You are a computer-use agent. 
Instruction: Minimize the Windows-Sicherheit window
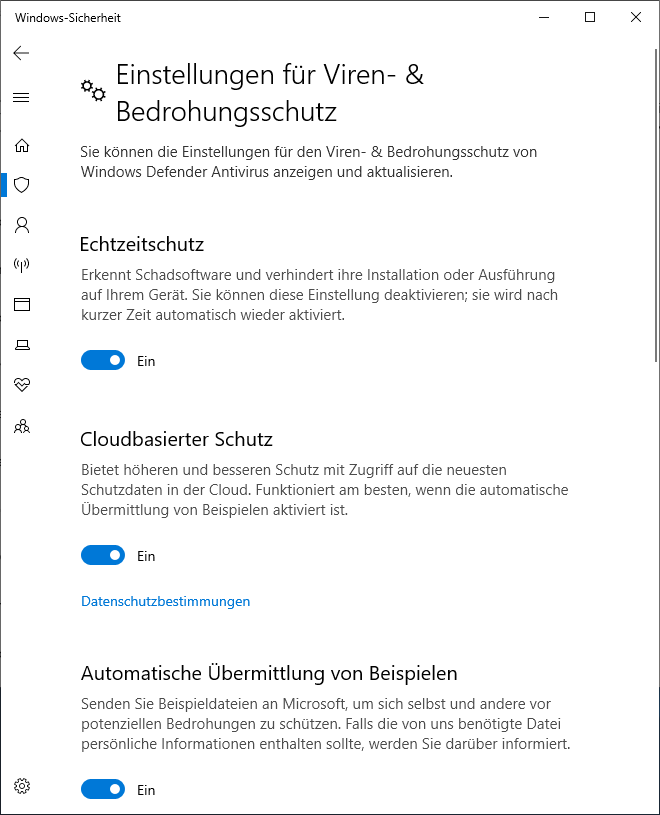point(544,17)
